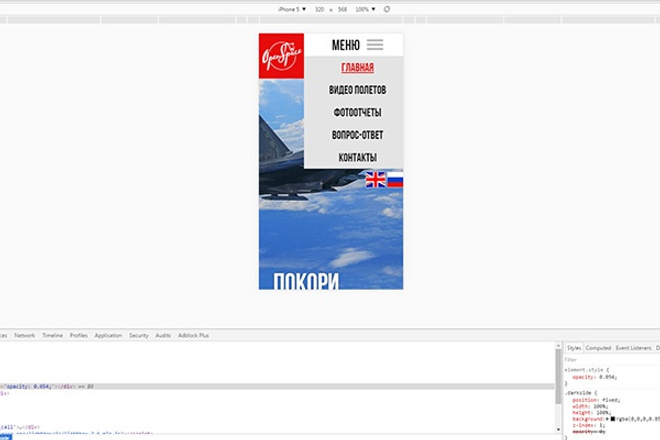Open the ВОПРОС-ОТВЕТ menu link
Image resolution: width=660 pixels, height=440 pixels.
point(357,135)
